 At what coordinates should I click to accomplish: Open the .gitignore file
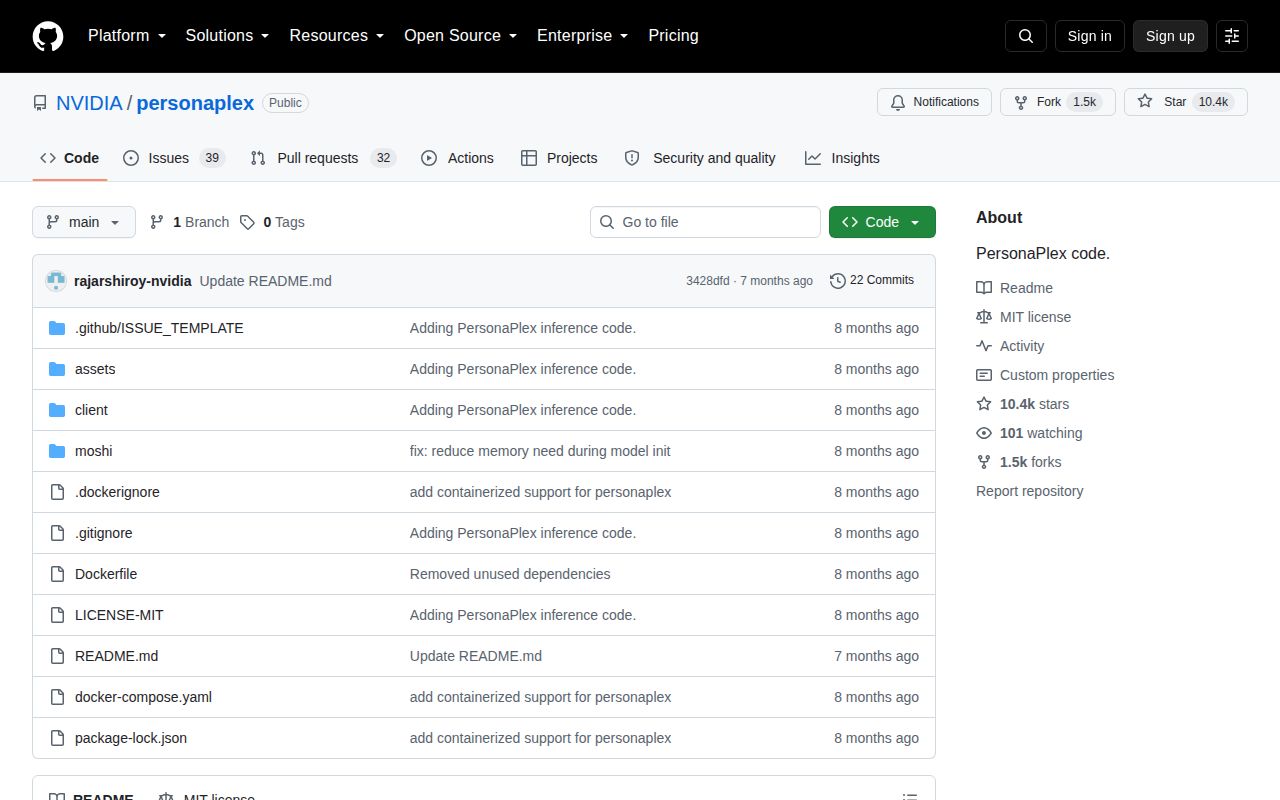(103, 533)
